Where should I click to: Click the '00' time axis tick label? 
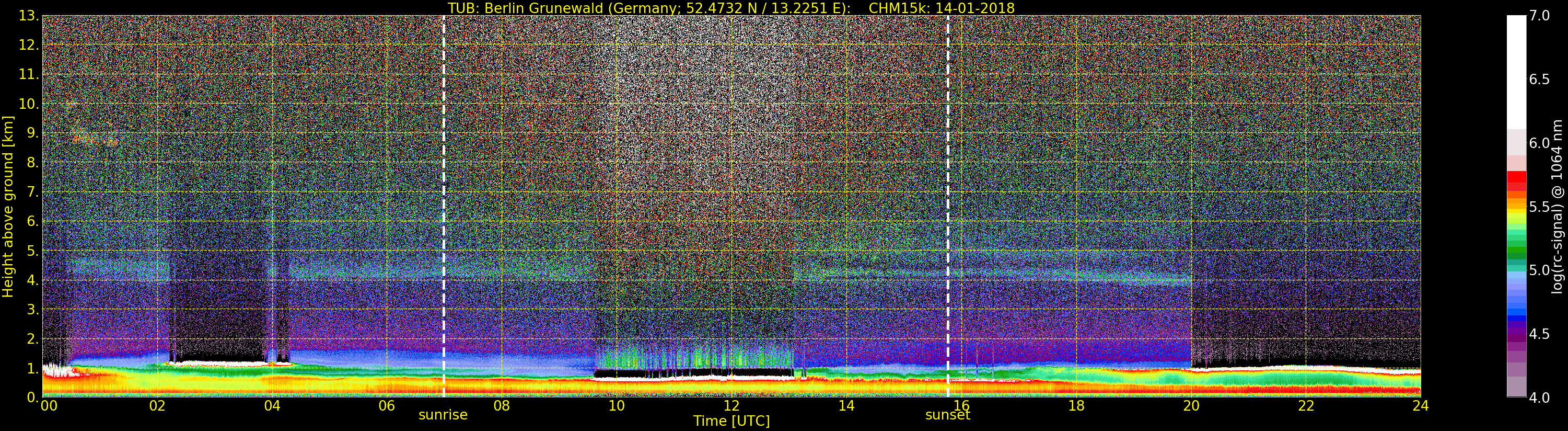point(49,406)
